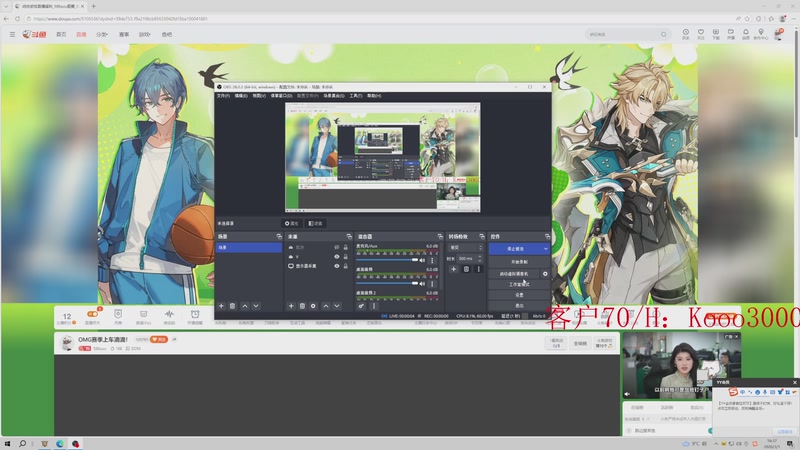
Task: Open source filters button below preview
Action: (x=315, y=223)
